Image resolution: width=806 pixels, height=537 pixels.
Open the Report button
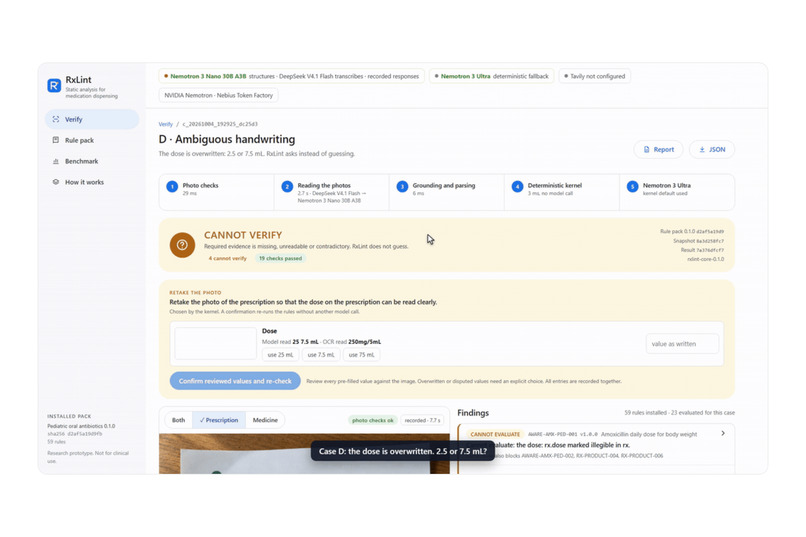[x=658, y=150]
